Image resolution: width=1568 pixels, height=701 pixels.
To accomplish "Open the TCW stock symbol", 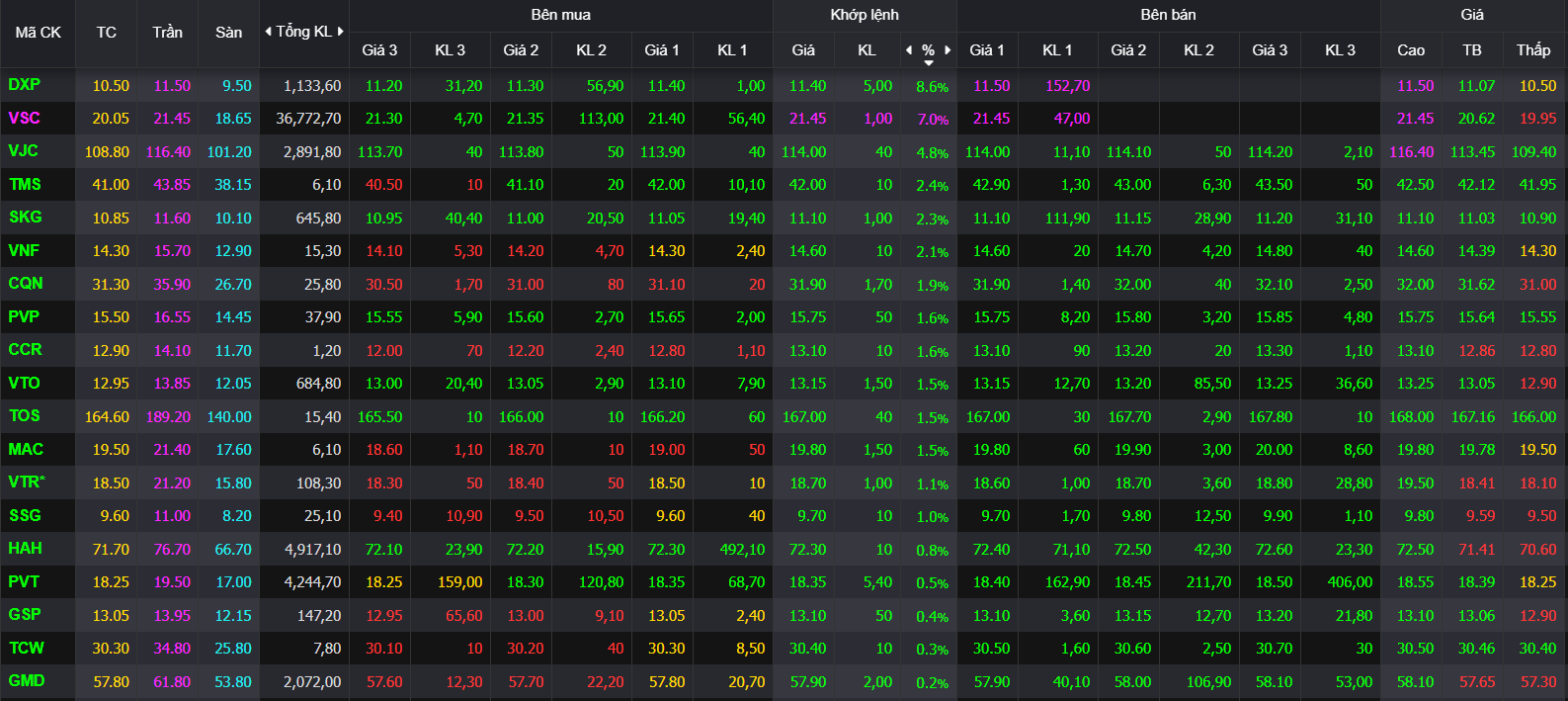I will [27, 649].
